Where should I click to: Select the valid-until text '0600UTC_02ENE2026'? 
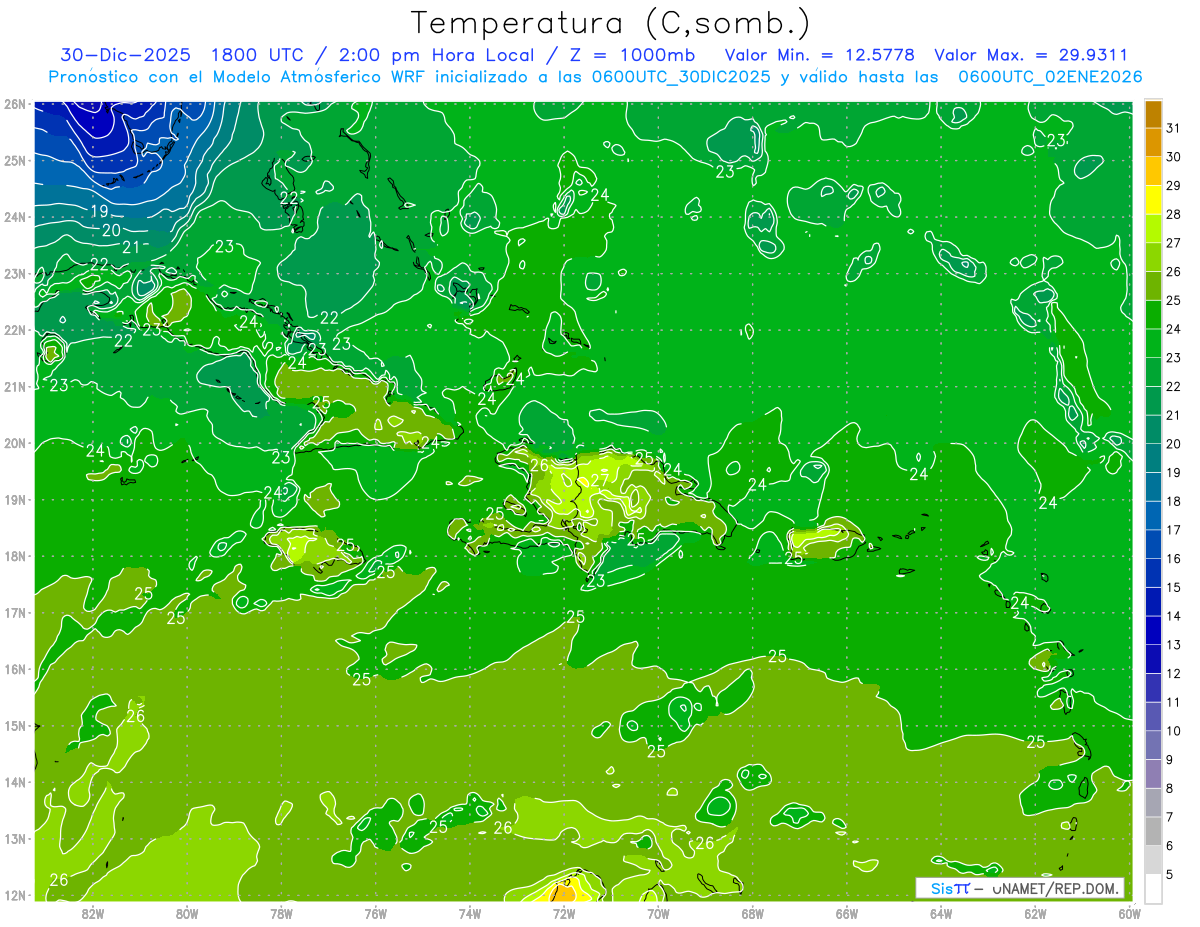(x=1050, y=77)
